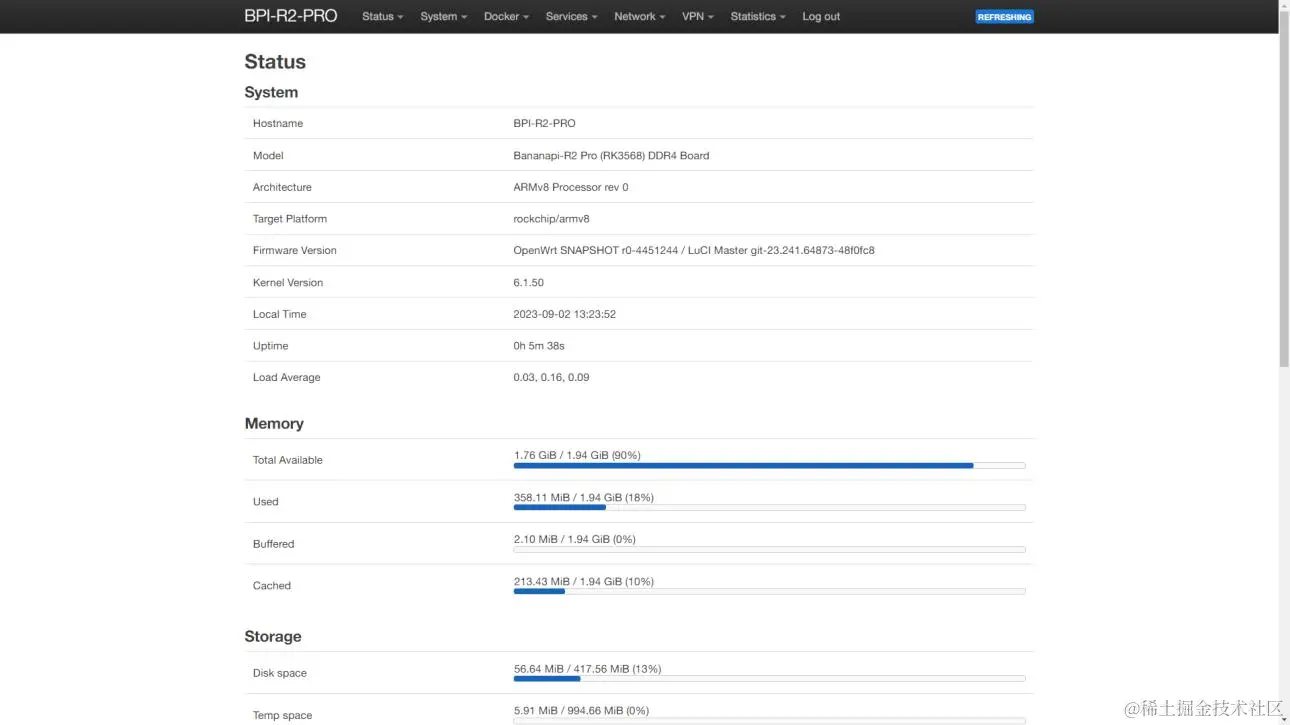Select the 2.10 MiB buffered memory text
This screenshot has width=1290, height=725.
point(574,540)
